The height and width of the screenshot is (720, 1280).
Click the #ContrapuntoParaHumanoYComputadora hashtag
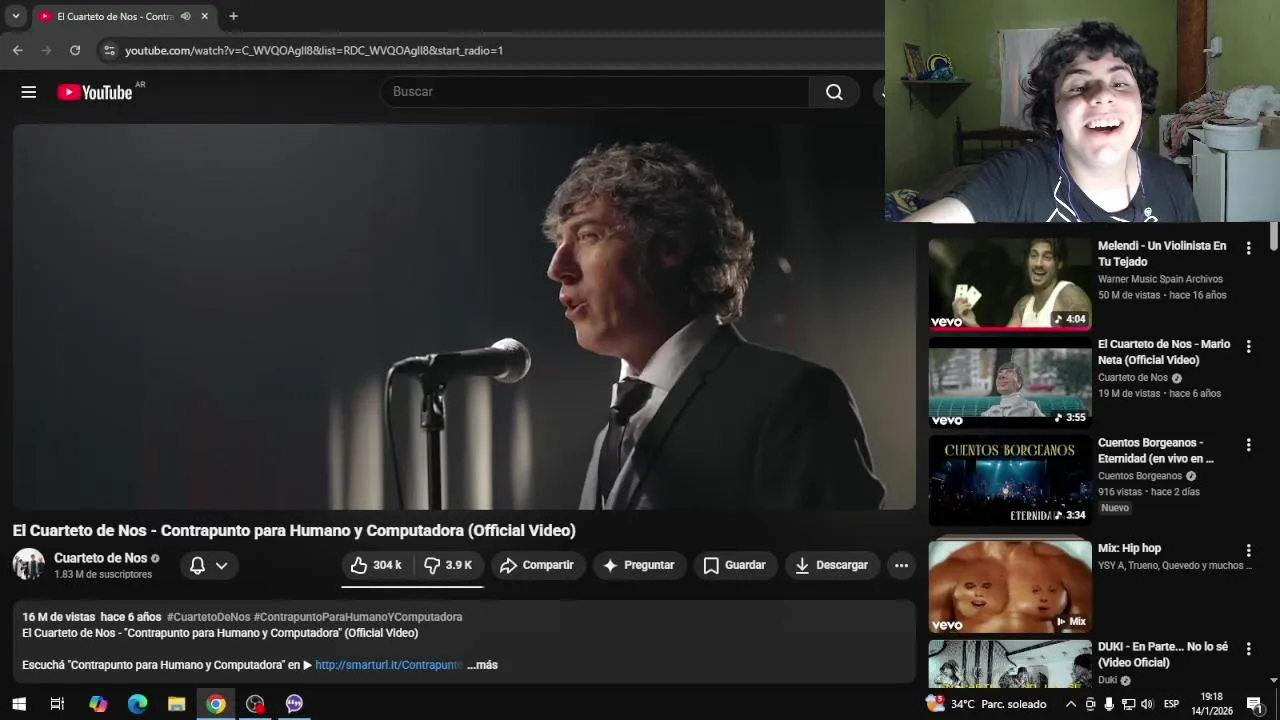pyautogui.click(x=358, y=617)
